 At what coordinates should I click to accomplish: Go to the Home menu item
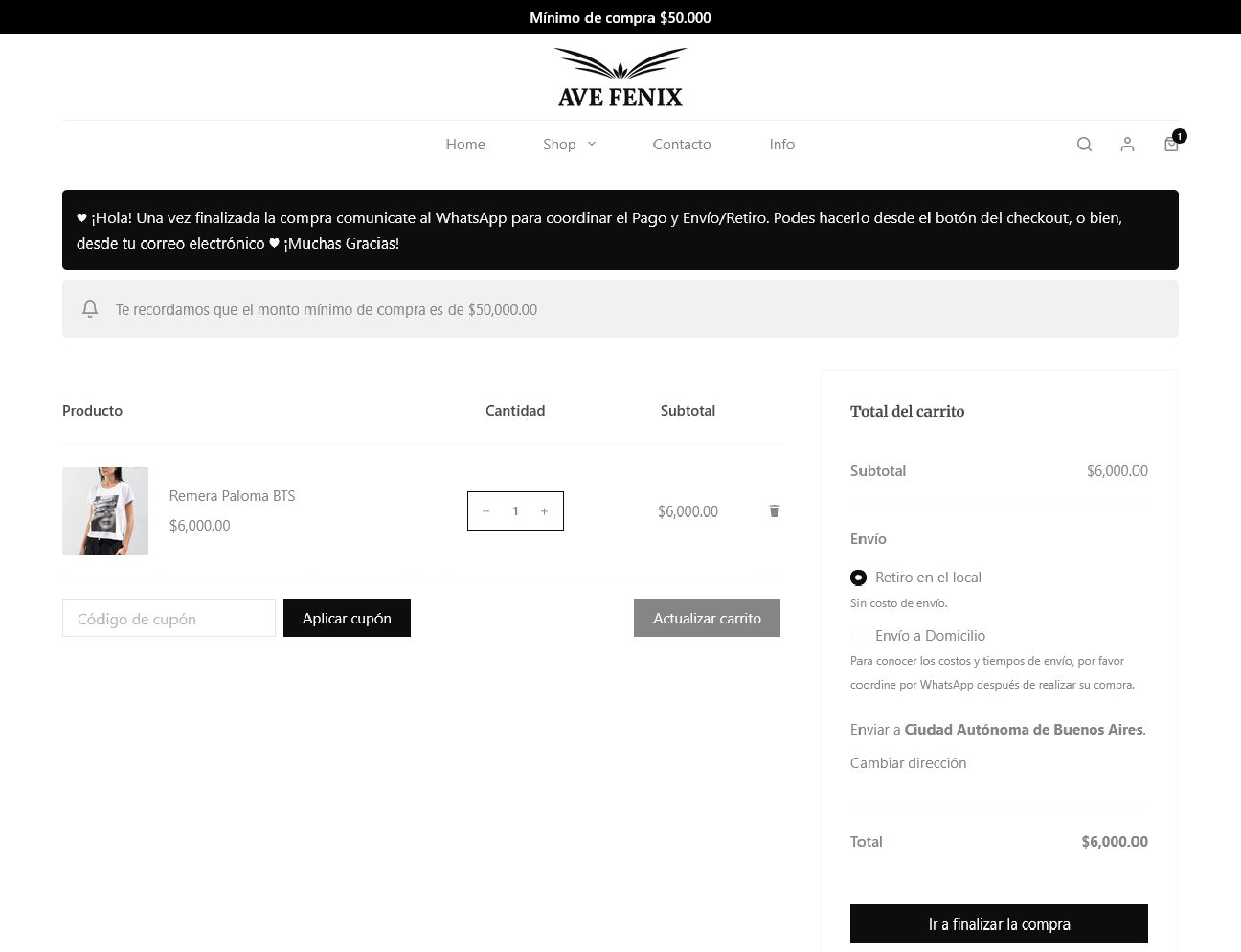[465, 145]
